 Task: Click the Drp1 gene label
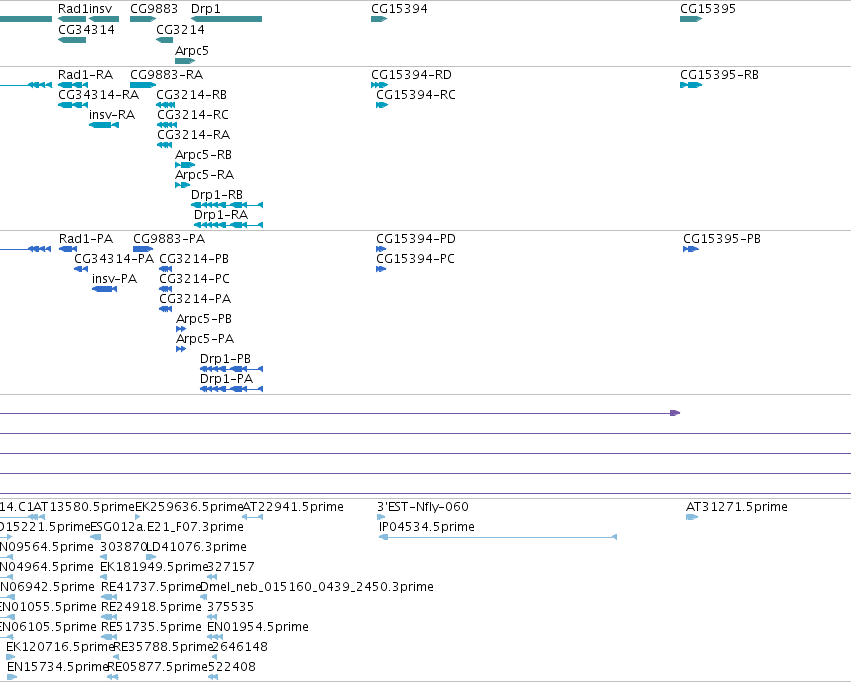[x=206, y=9]
